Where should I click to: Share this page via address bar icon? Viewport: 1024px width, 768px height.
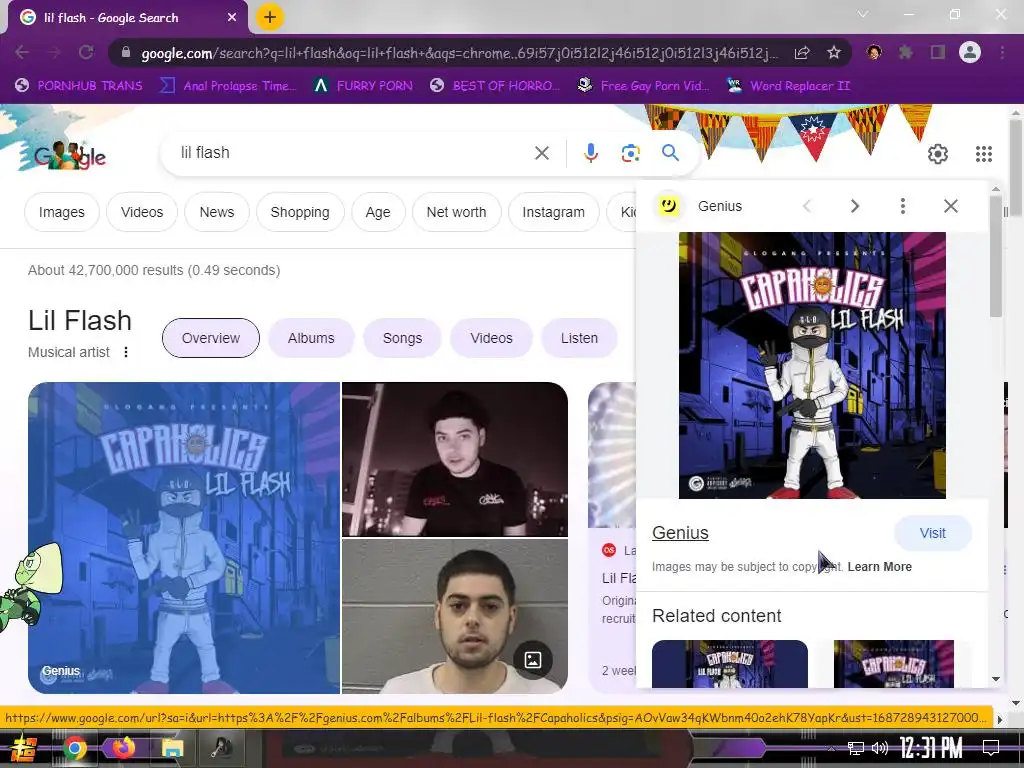tap(802, 52)
